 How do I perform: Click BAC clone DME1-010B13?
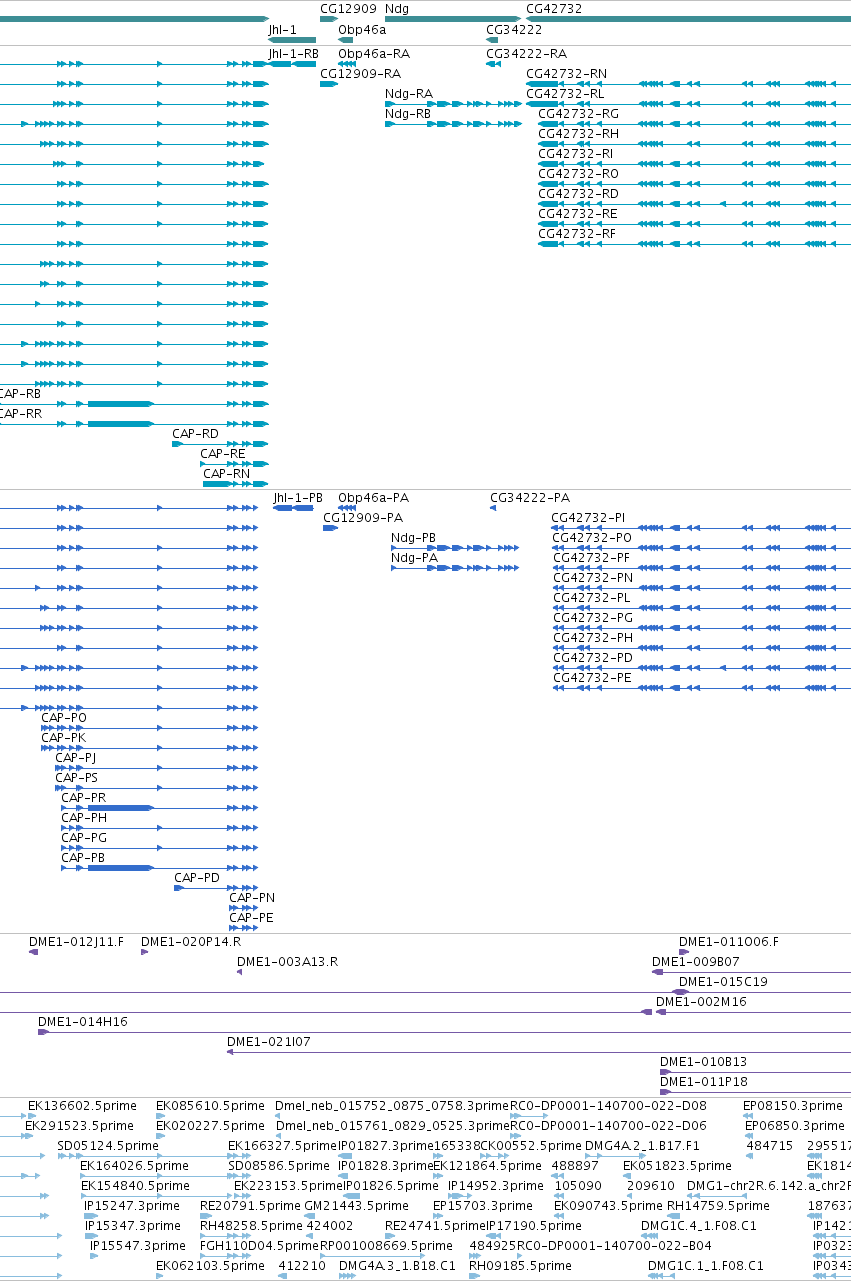pyautogui.click(x=703, y=1061)
